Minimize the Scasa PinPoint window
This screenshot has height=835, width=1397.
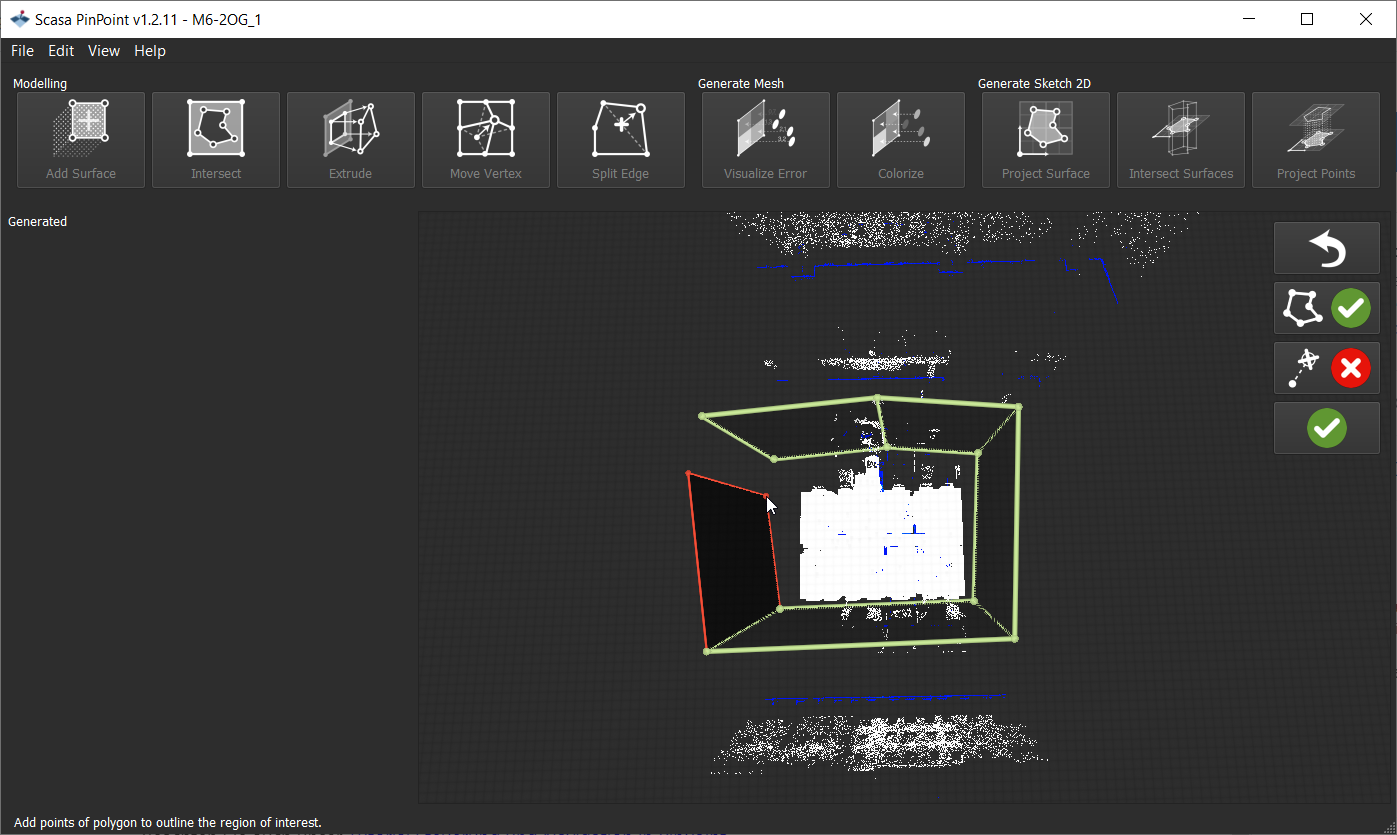point(1247,19)
